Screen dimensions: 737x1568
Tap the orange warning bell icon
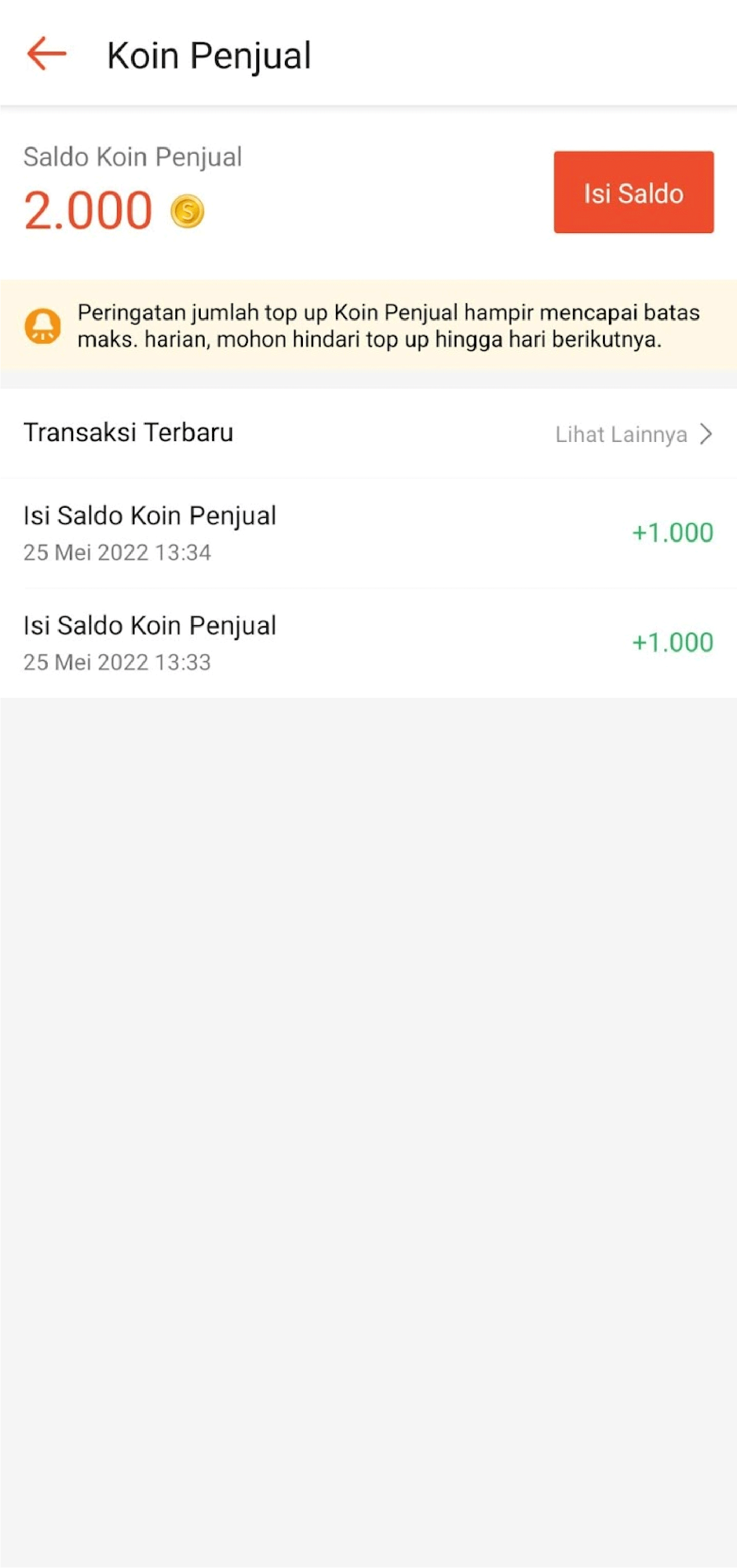click(43, 326)
